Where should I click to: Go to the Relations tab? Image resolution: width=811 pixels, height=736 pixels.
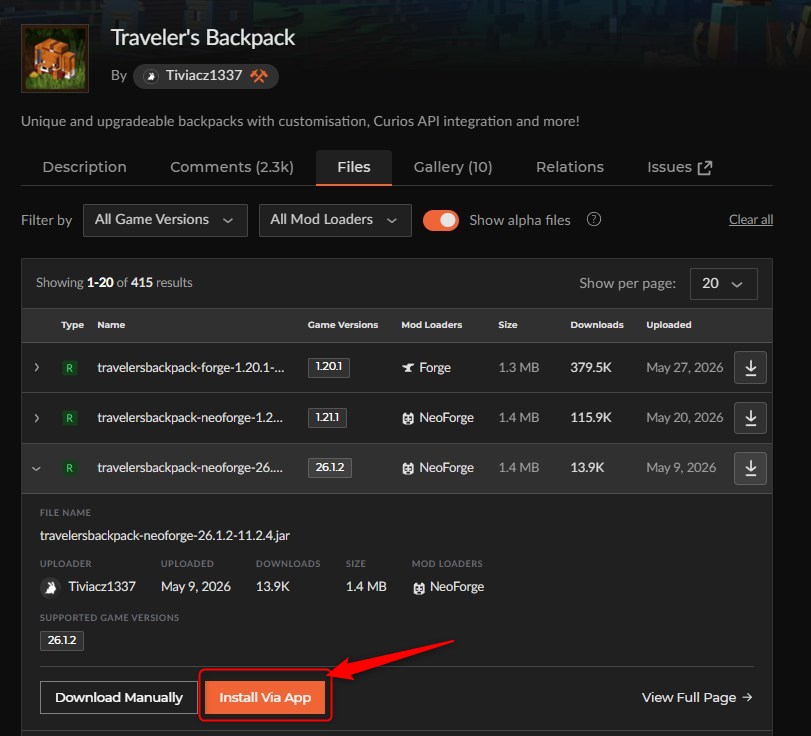(x=569, y=167)
